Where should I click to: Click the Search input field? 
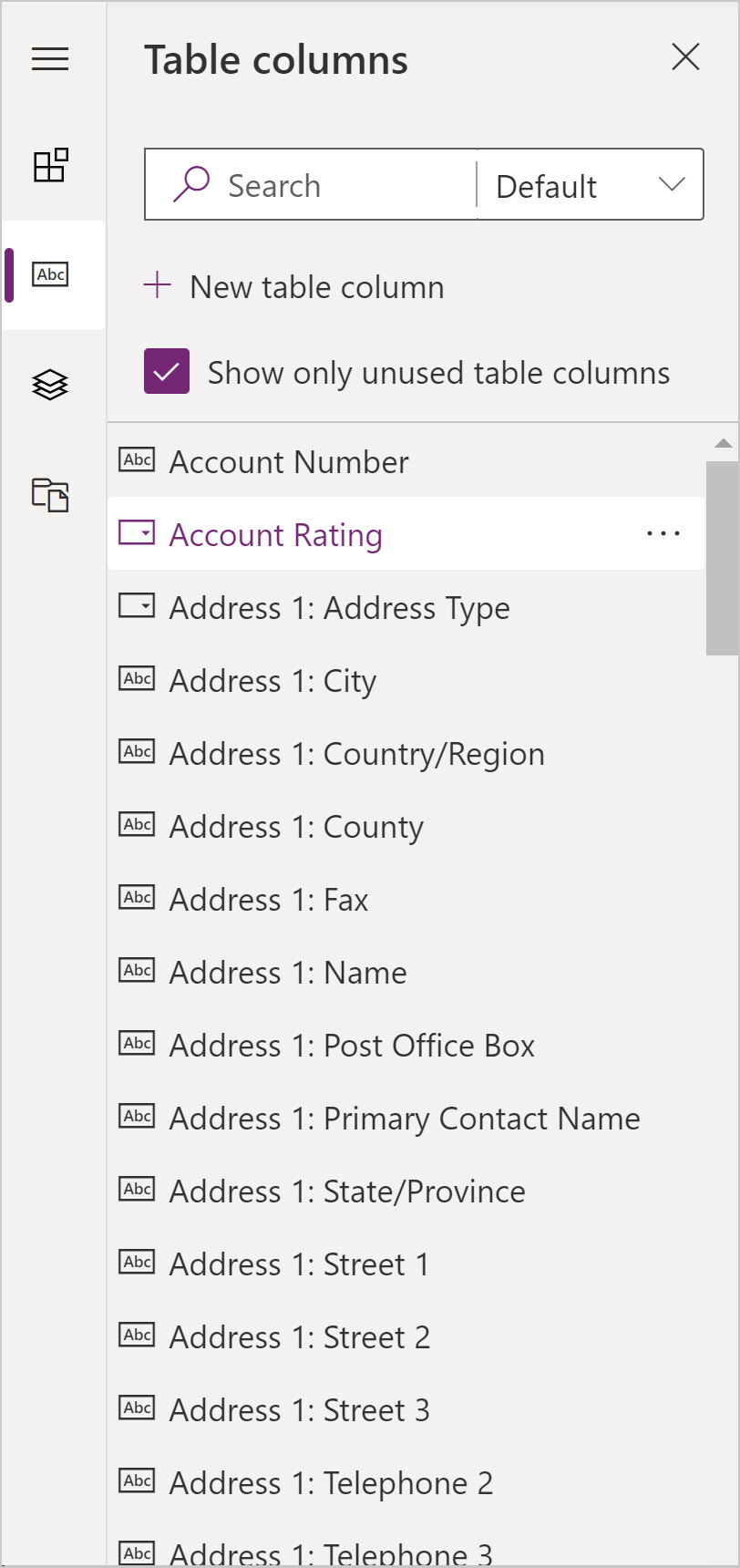(x=346, y=186)
